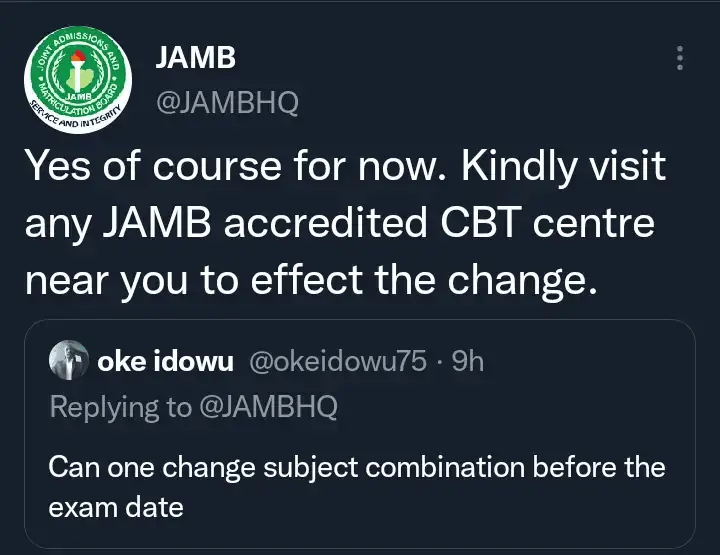Screen dimensions: 720x555
Task: Click the @JAMBHQ handle below JAMB name
Action: (227, 102)
